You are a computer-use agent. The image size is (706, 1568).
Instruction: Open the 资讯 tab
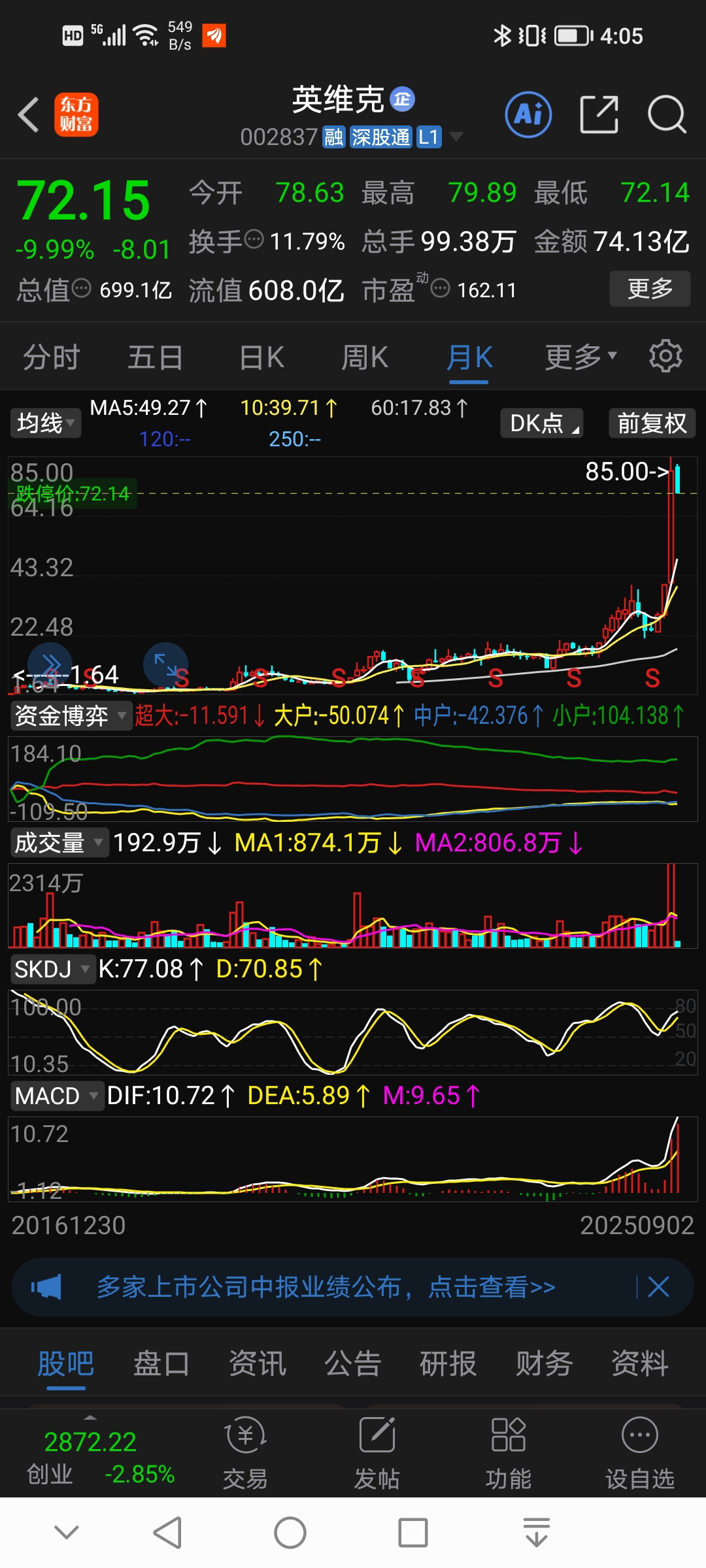[x=258, y=1364]
